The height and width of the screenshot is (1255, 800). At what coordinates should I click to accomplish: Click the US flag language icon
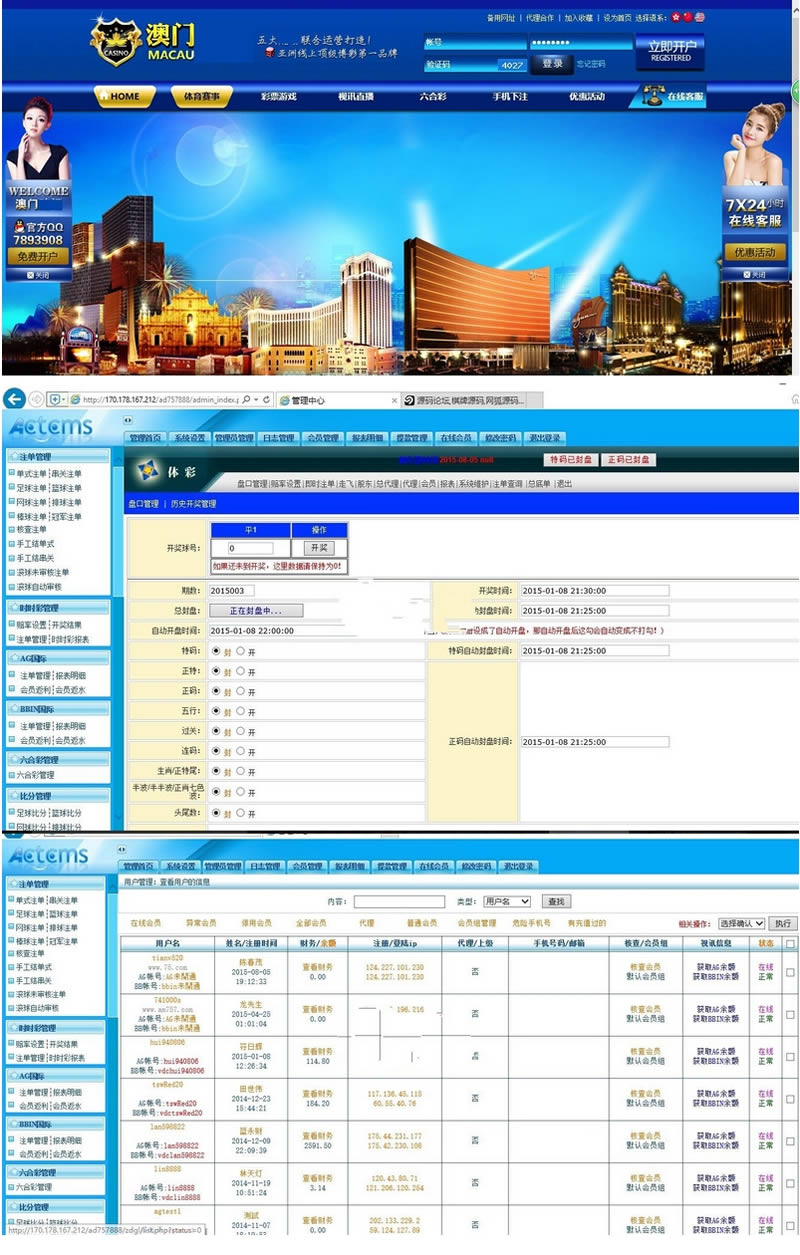click(x=700, y=17)
